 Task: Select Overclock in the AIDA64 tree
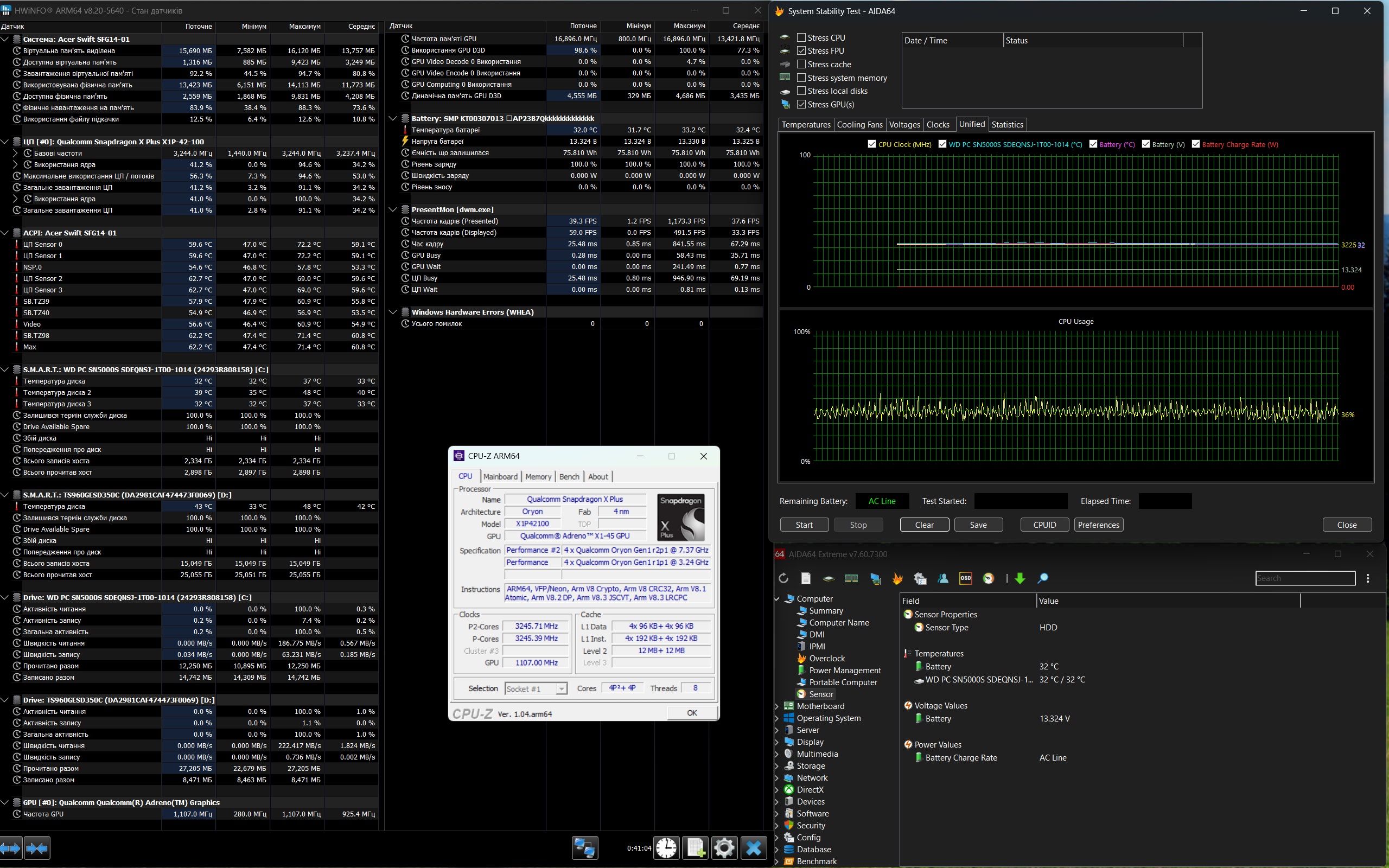click(x=827, y=659)
